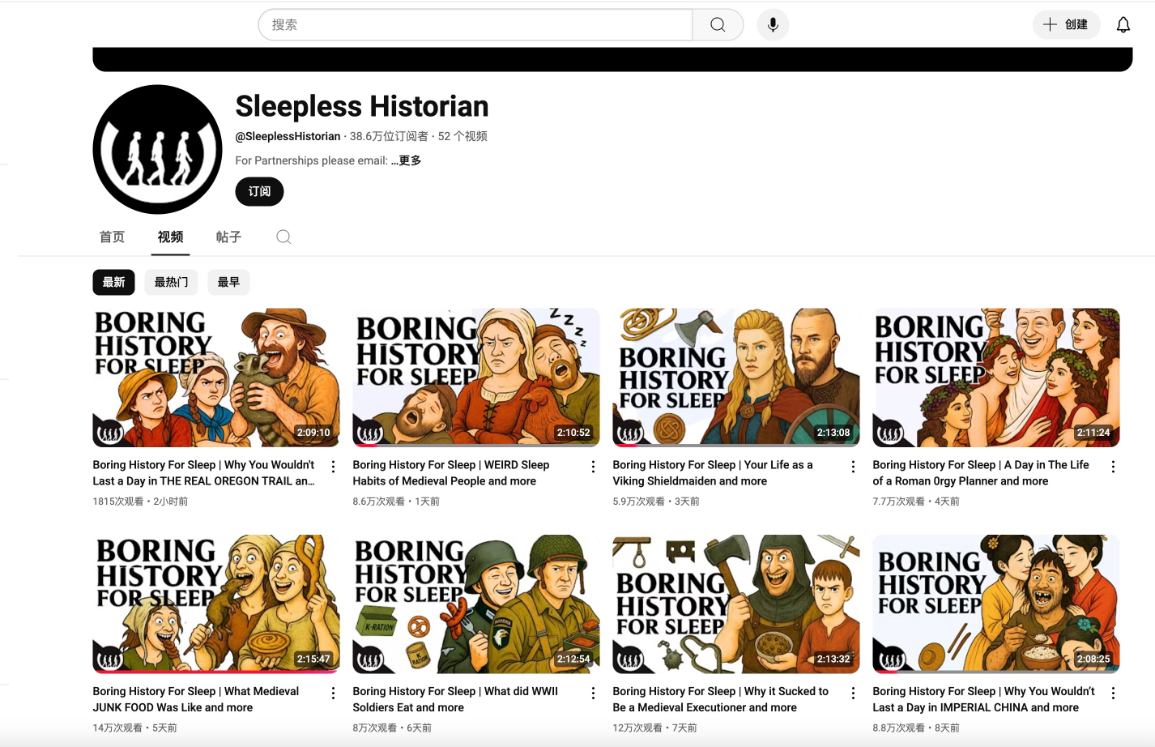Screen dimensions: 1155x747
Task: Open more options for Oregon Trail video
Action: click(x=333, y=467)
